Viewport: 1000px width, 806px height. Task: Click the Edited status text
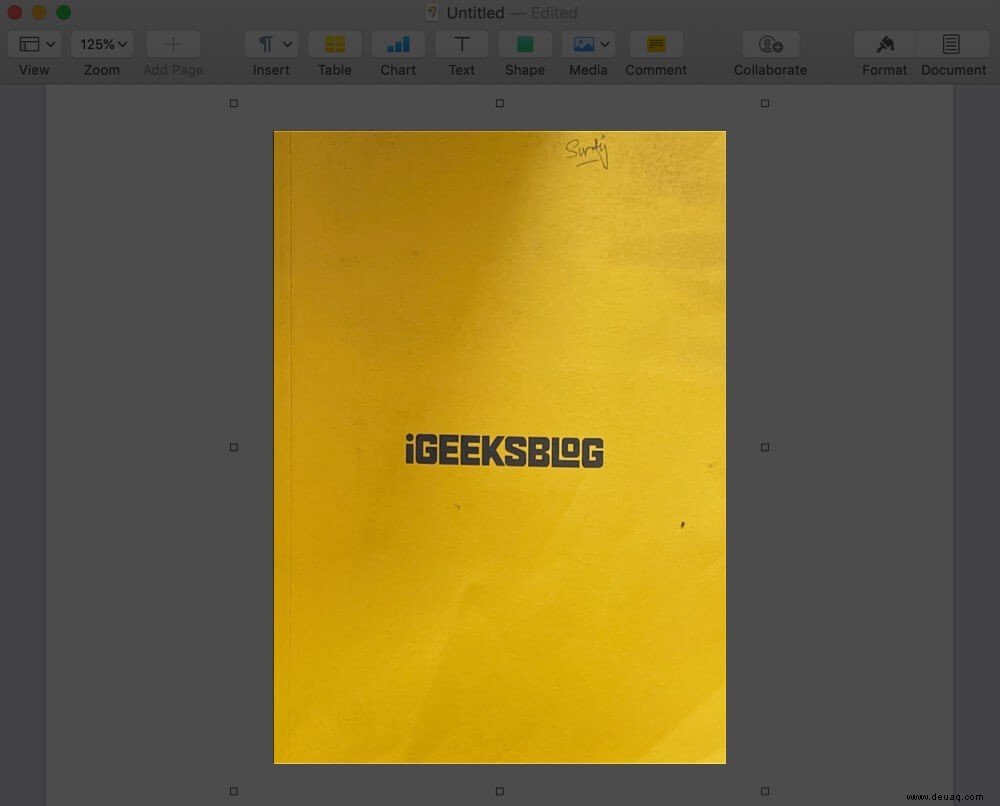coord(554,13)
